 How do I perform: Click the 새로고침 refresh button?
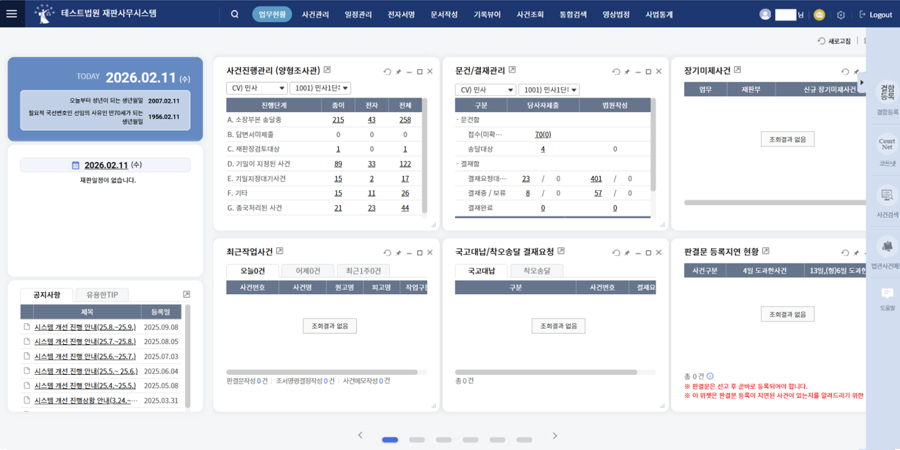[x=834, y=41]
